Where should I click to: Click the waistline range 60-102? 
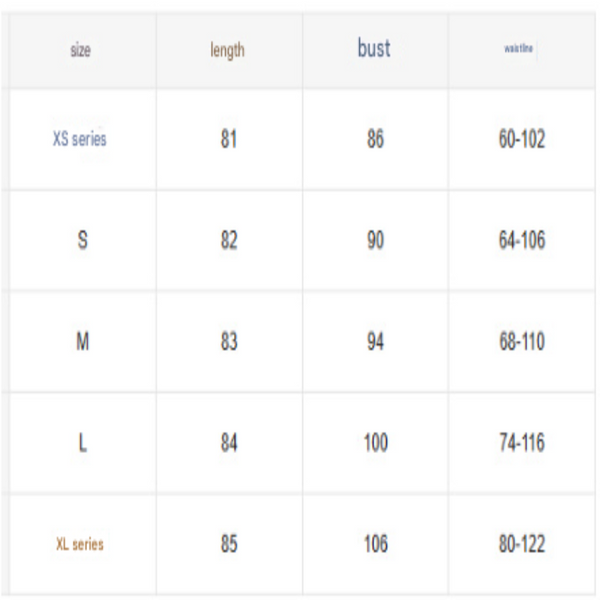[x=521, y=140]
